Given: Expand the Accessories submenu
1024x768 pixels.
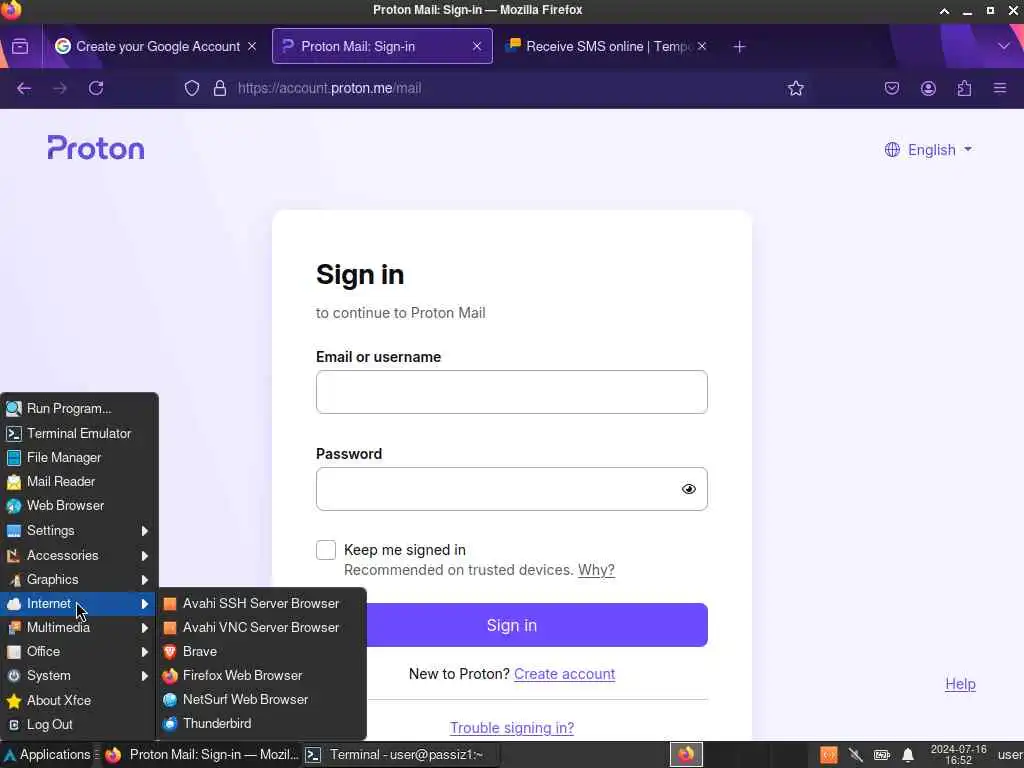Looking at the screenshot, I should pyautogui.click(x=79, y=555).
